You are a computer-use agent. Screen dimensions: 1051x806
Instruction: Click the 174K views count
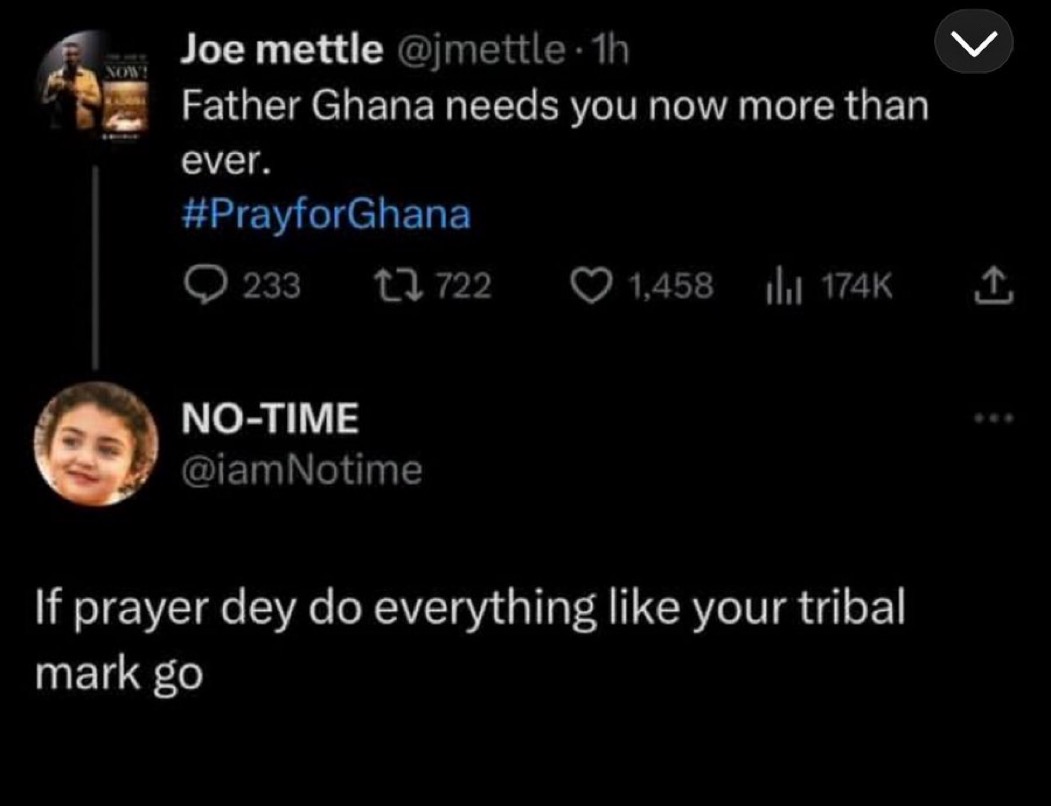tap(855, 287)
